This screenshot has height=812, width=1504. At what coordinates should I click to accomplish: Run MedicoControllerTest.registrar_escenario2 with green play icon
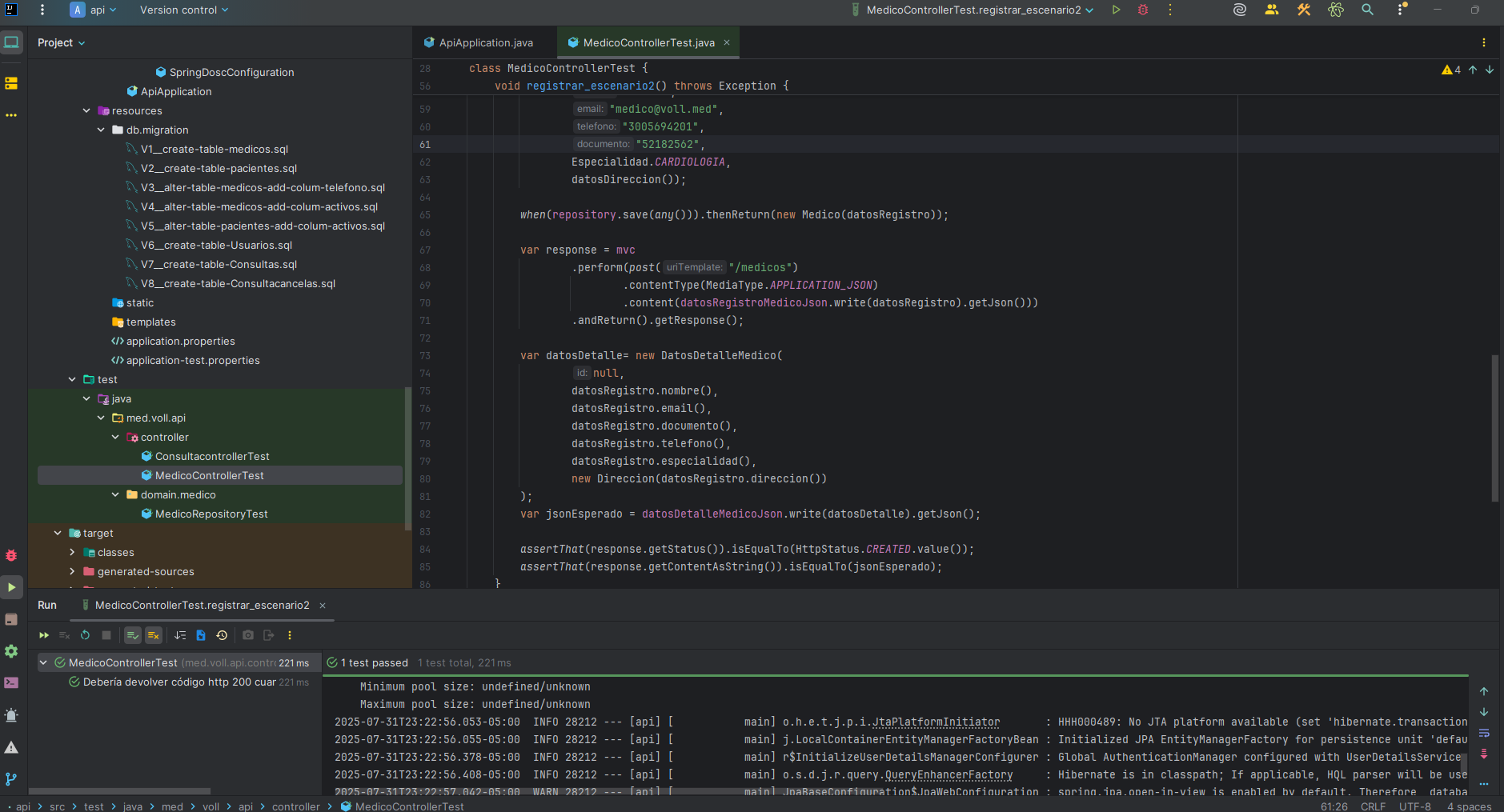point(1116,10)
